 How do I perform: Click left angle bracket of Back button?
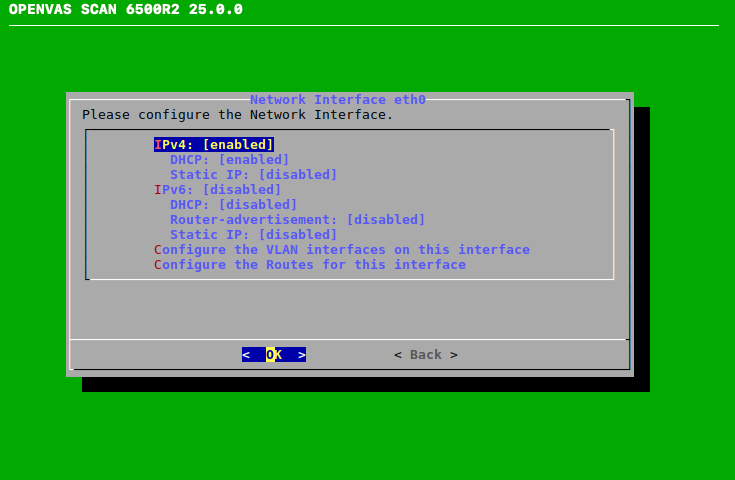398,355
